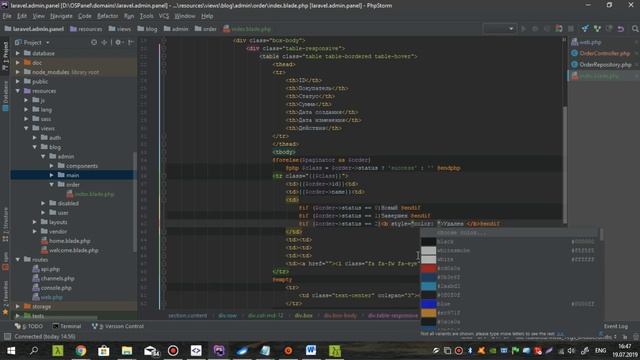
Task: Click the locate target icon in Project panel
Action: click(x=94, y=42)
